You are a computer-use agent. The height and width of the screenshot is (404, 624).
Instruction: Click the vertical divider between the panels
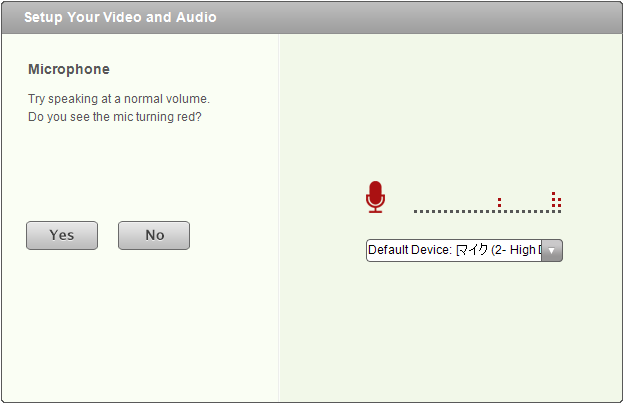(x=279, y=218)
